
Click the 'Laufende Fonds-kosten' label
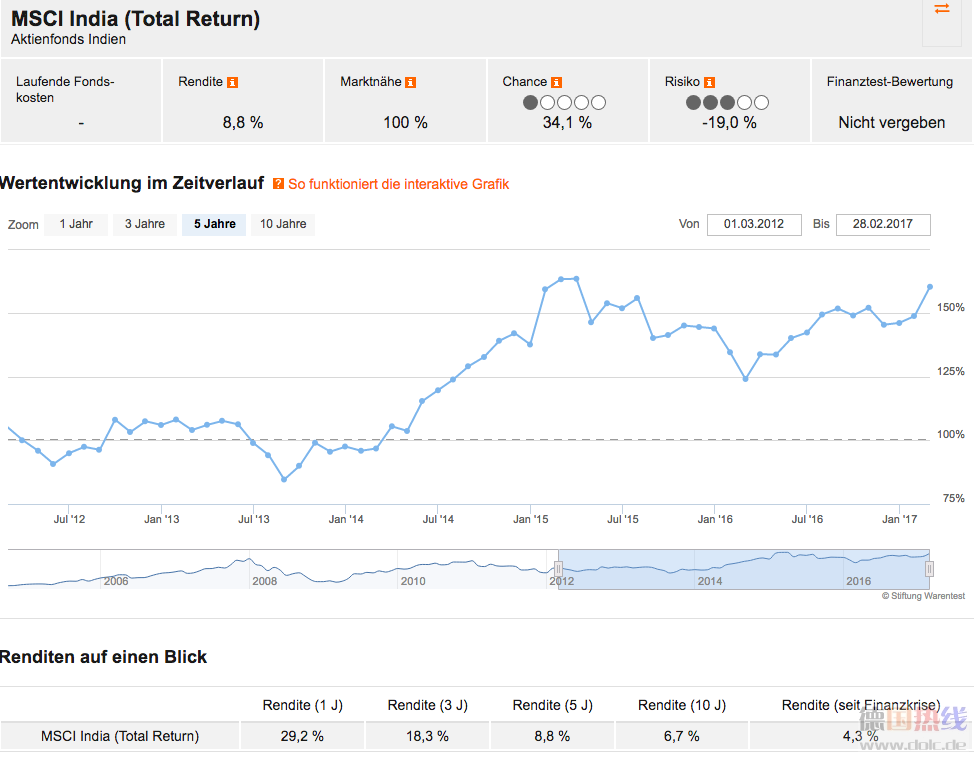tap(65, 89)
